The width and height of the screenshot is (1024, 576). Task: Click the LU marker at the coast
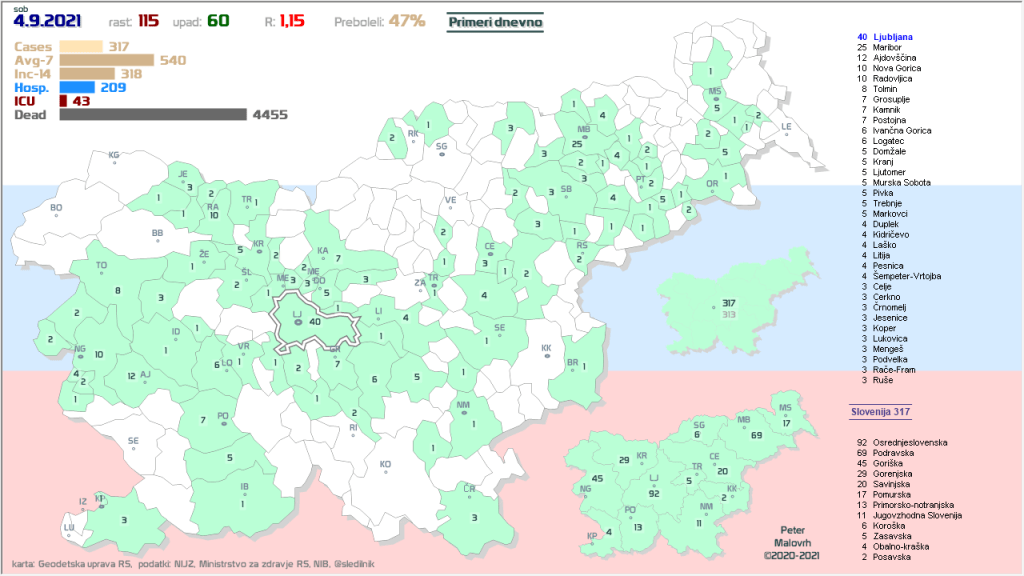click(69, 530)
